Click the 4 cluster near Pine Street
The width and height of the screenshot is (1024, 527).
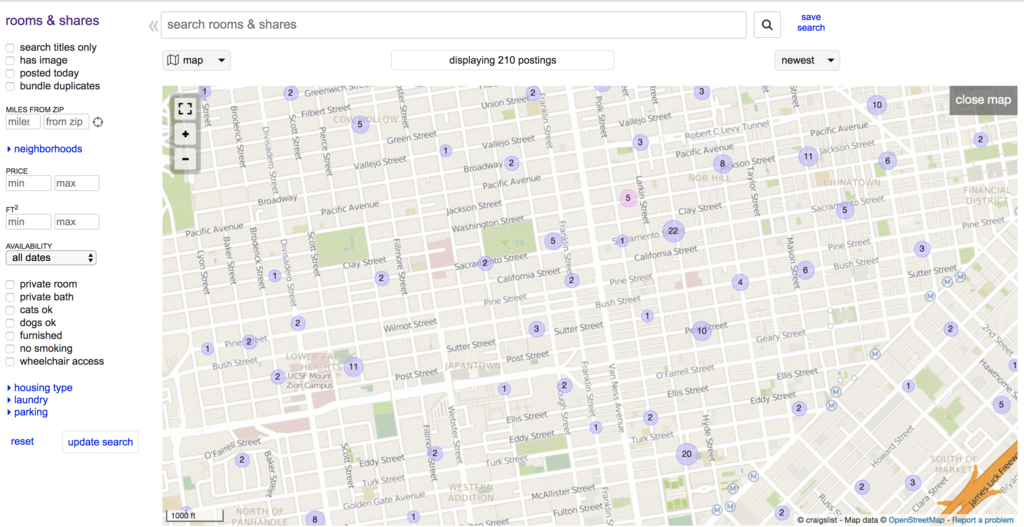(740, 283)
